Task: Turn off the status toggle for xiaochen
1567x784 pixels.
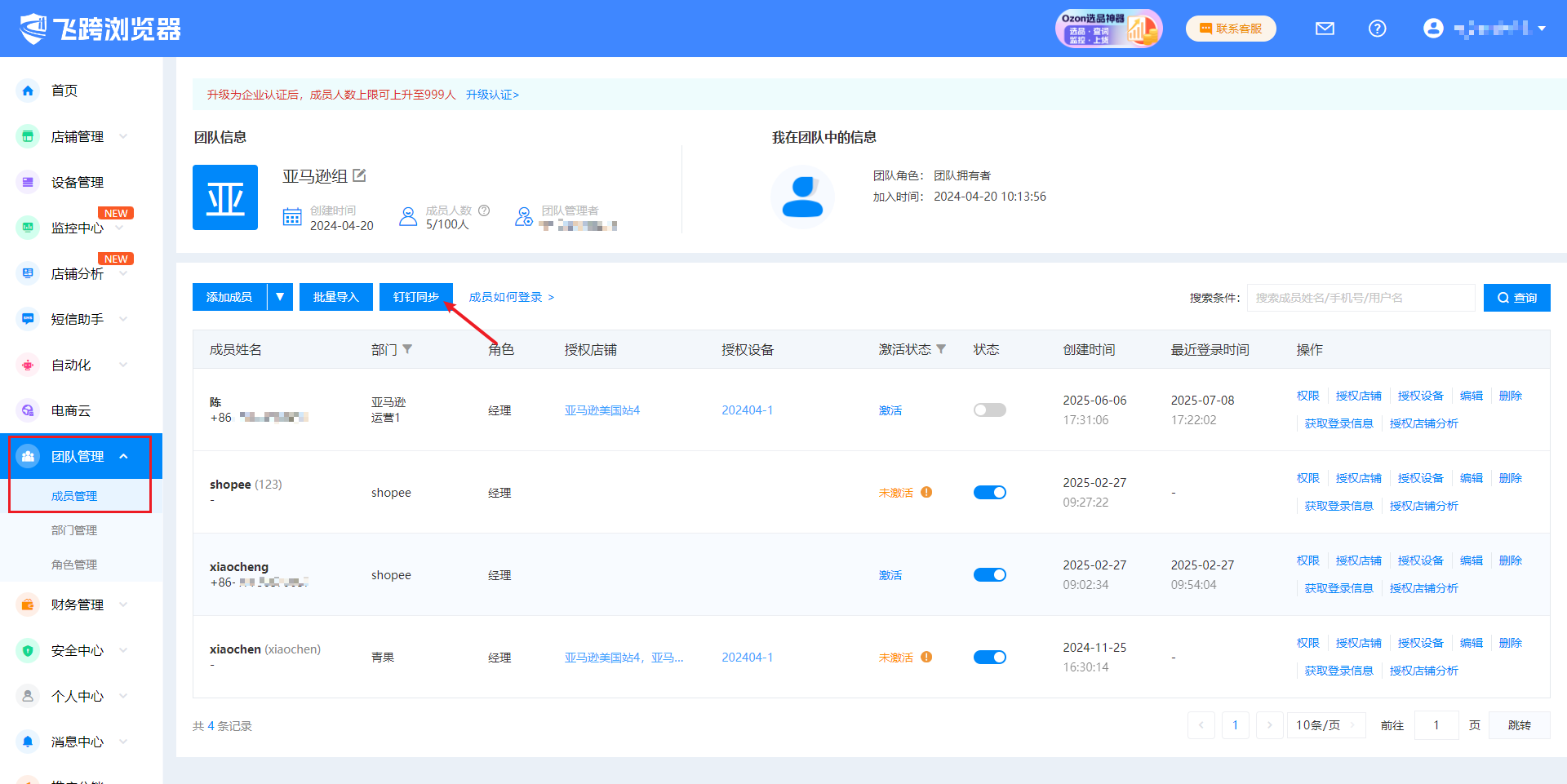Action: point(989,658)
